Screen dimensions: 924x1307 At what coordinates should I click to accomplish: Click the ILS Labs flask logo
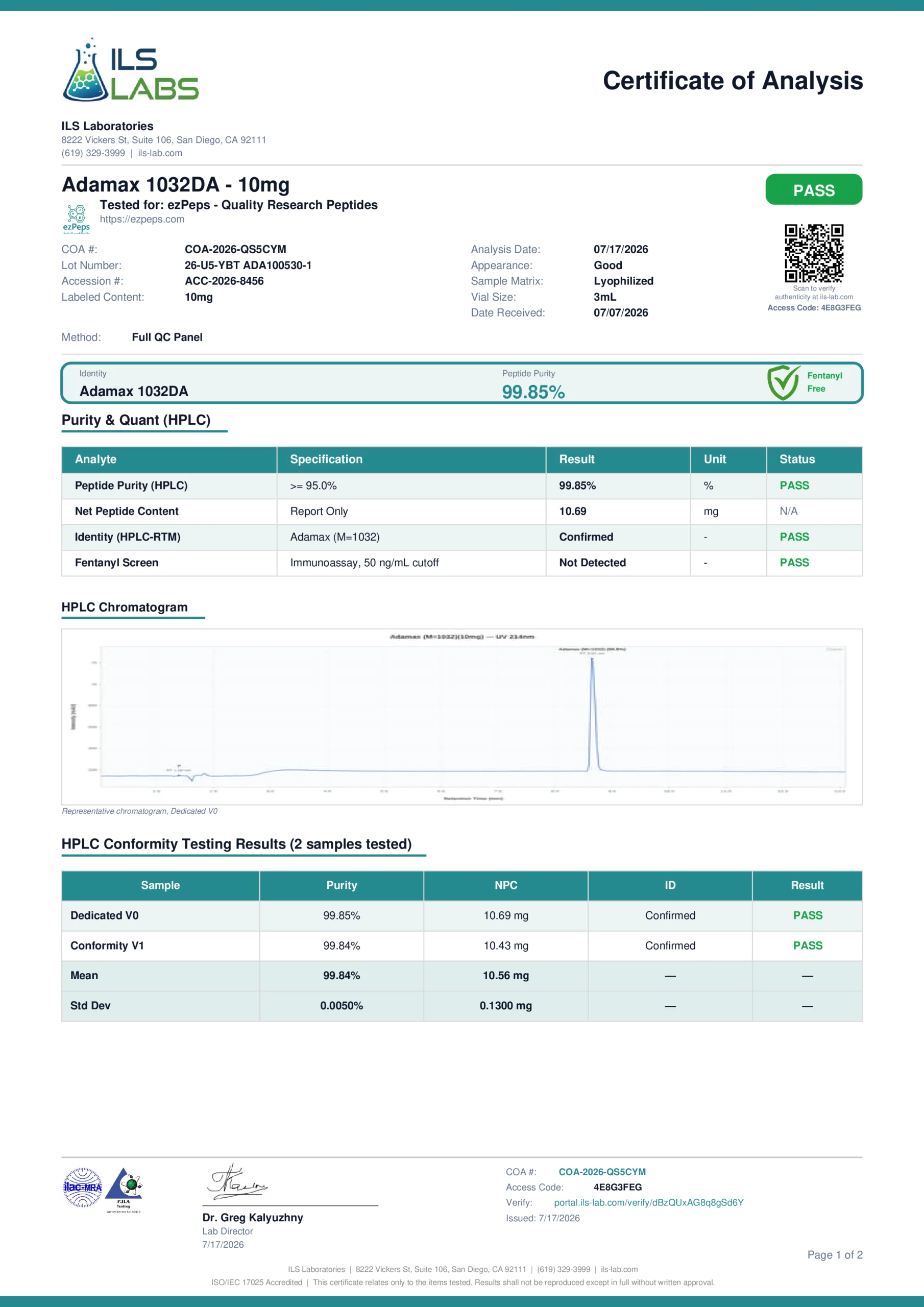pos(130,69)
